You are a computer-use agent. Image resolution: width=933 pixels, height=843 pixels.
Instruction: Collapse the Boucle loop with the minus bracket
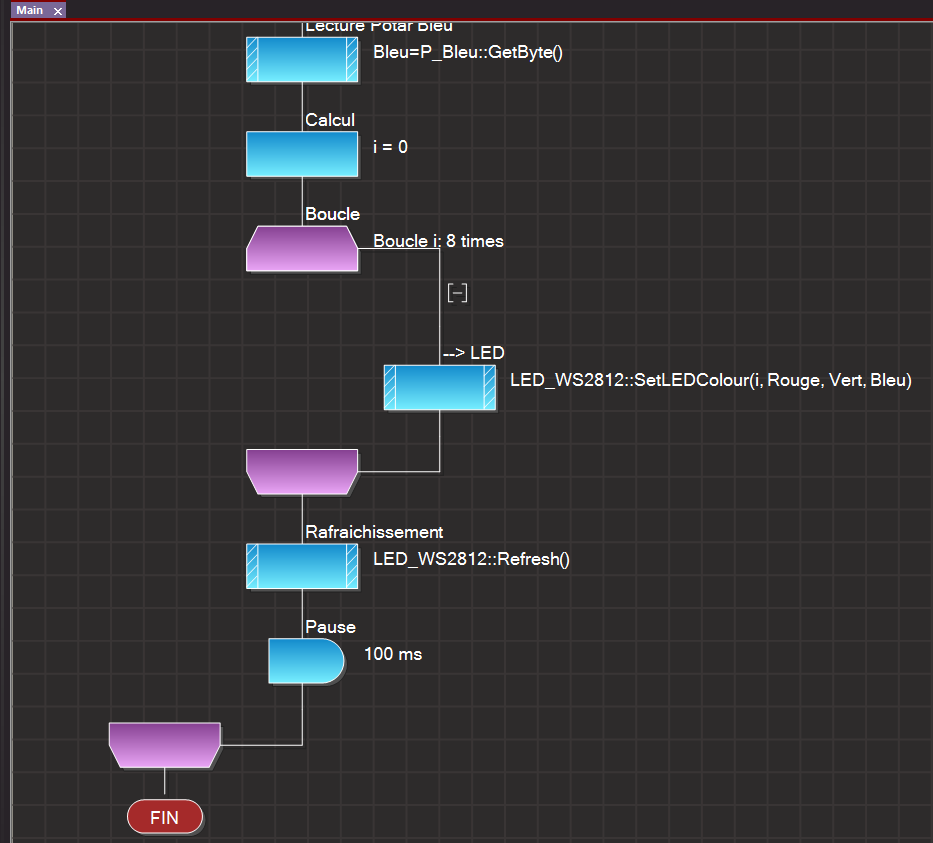coord(457,293)
